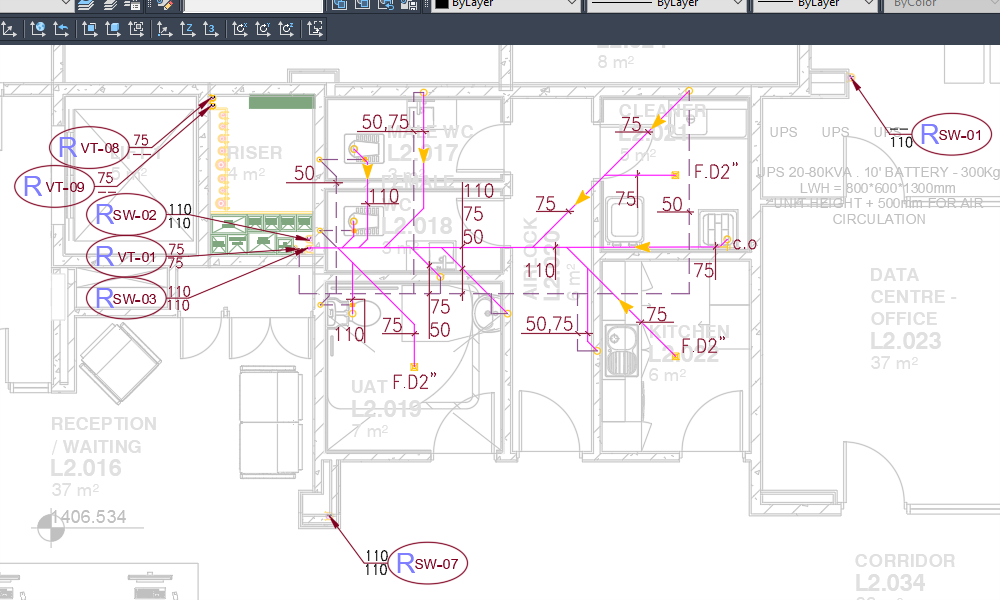Click the Z Axis Vector UCS icon
Screen dimensions: 1000x600
click(188, 29)
